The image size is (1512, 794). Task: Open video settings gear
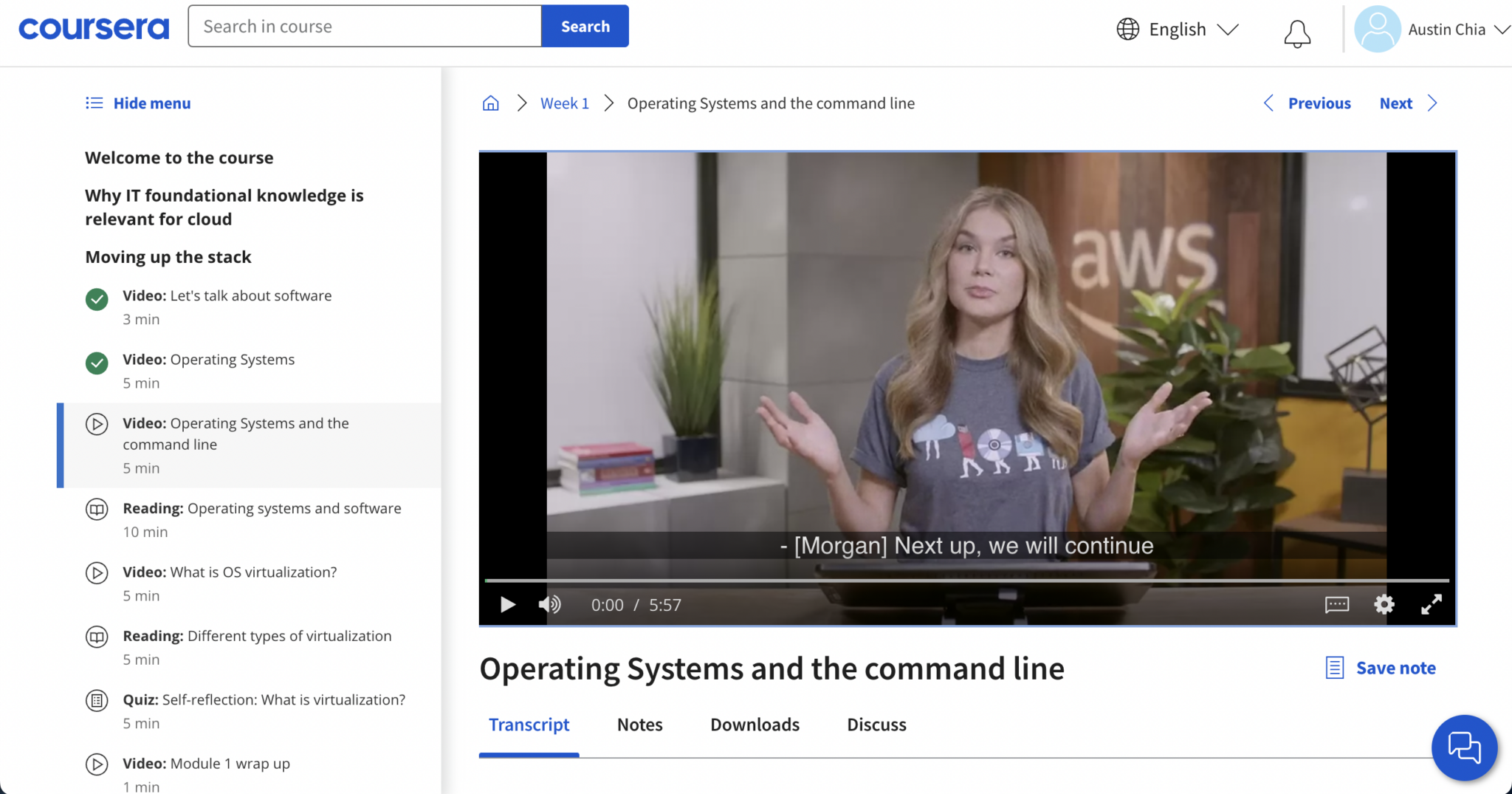[x=1384, y=605]
